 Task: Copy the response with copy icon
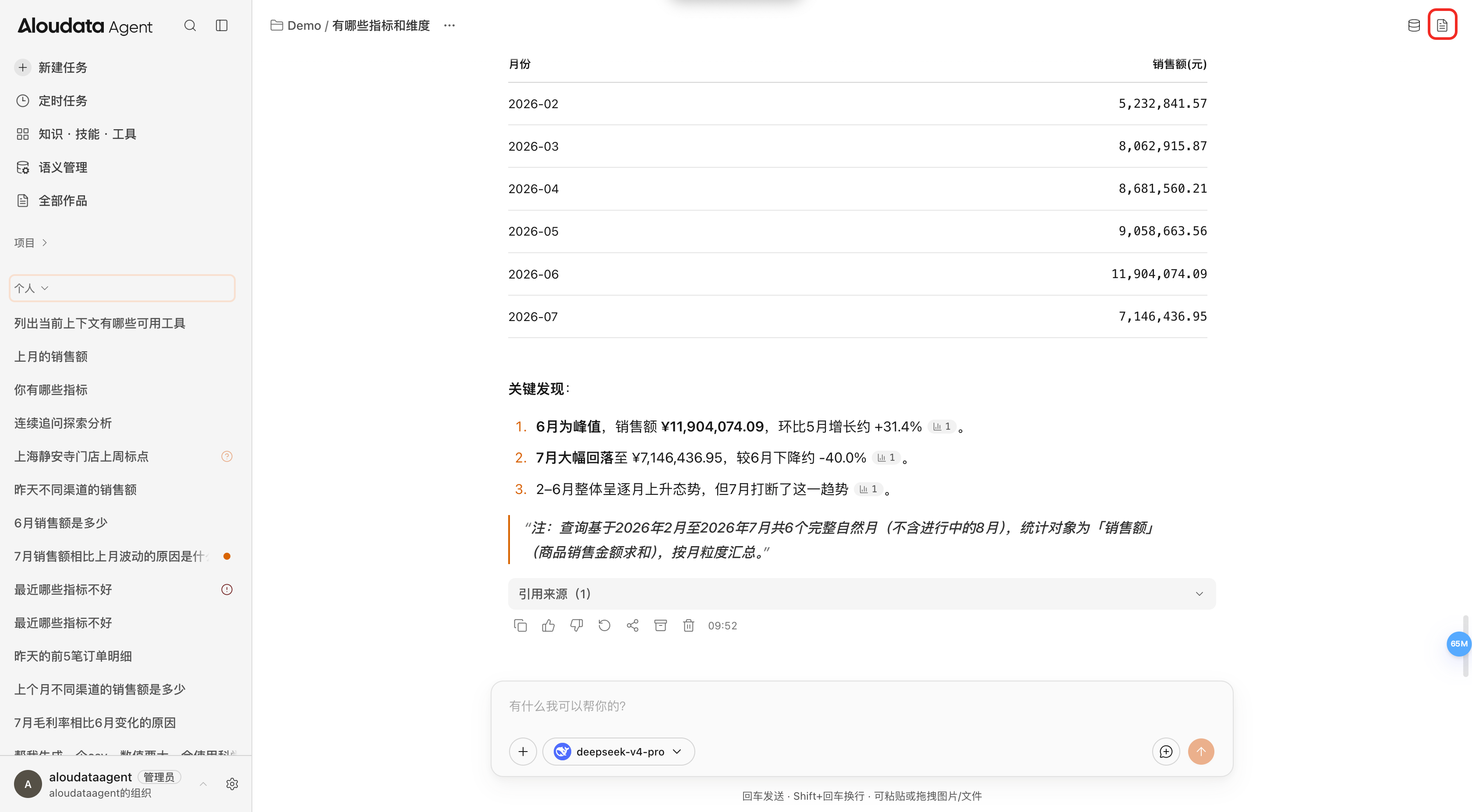[x=520, y=625]
